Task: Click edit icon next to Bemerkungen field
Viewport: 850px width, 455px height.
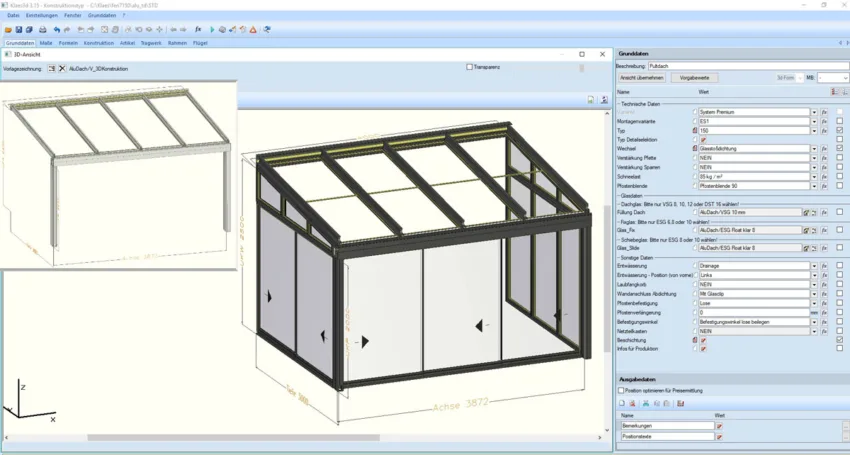Action: coord(720,426)
